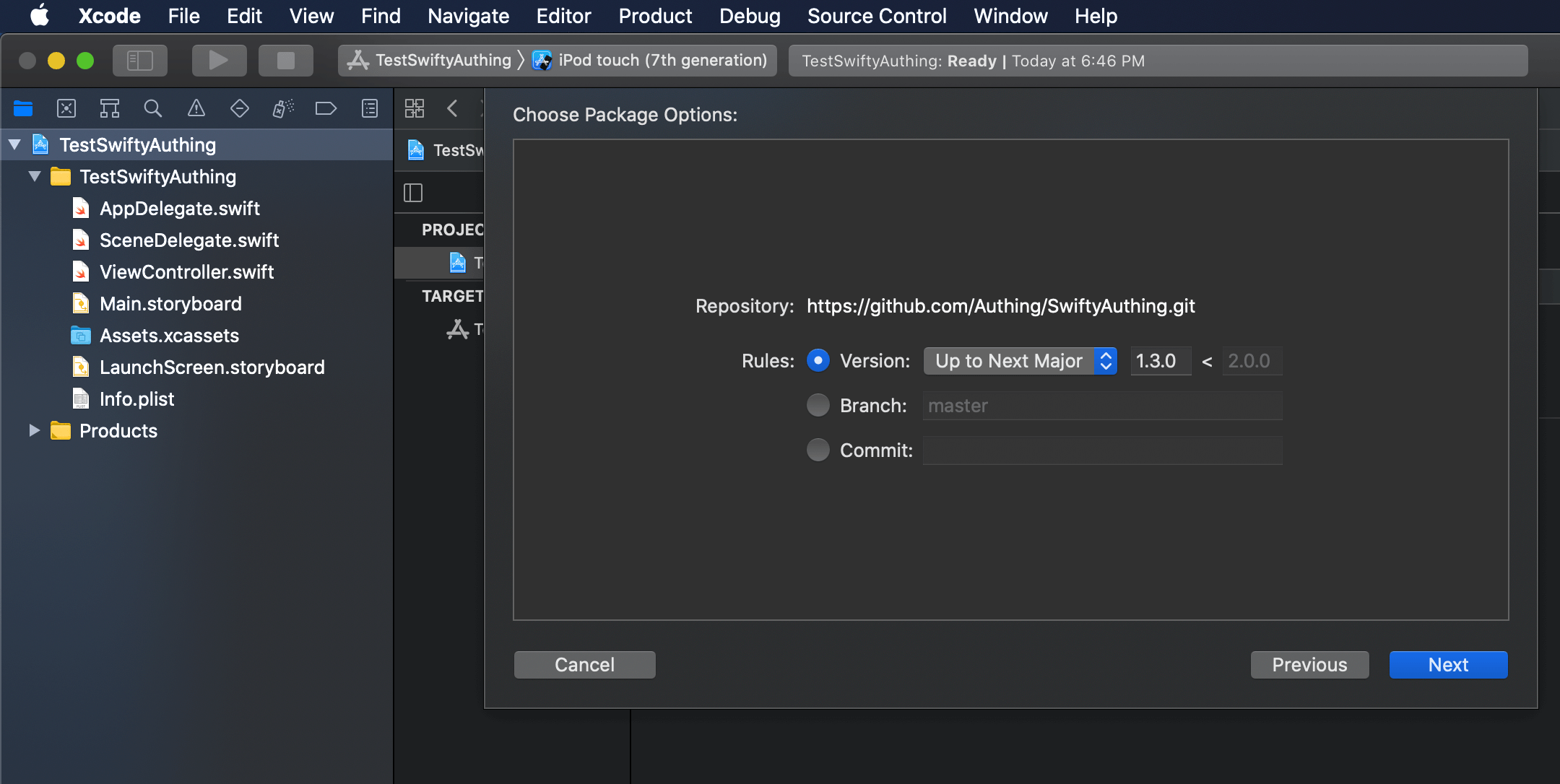Open the Product menu
1560x784 pixels.
point(654,16)
